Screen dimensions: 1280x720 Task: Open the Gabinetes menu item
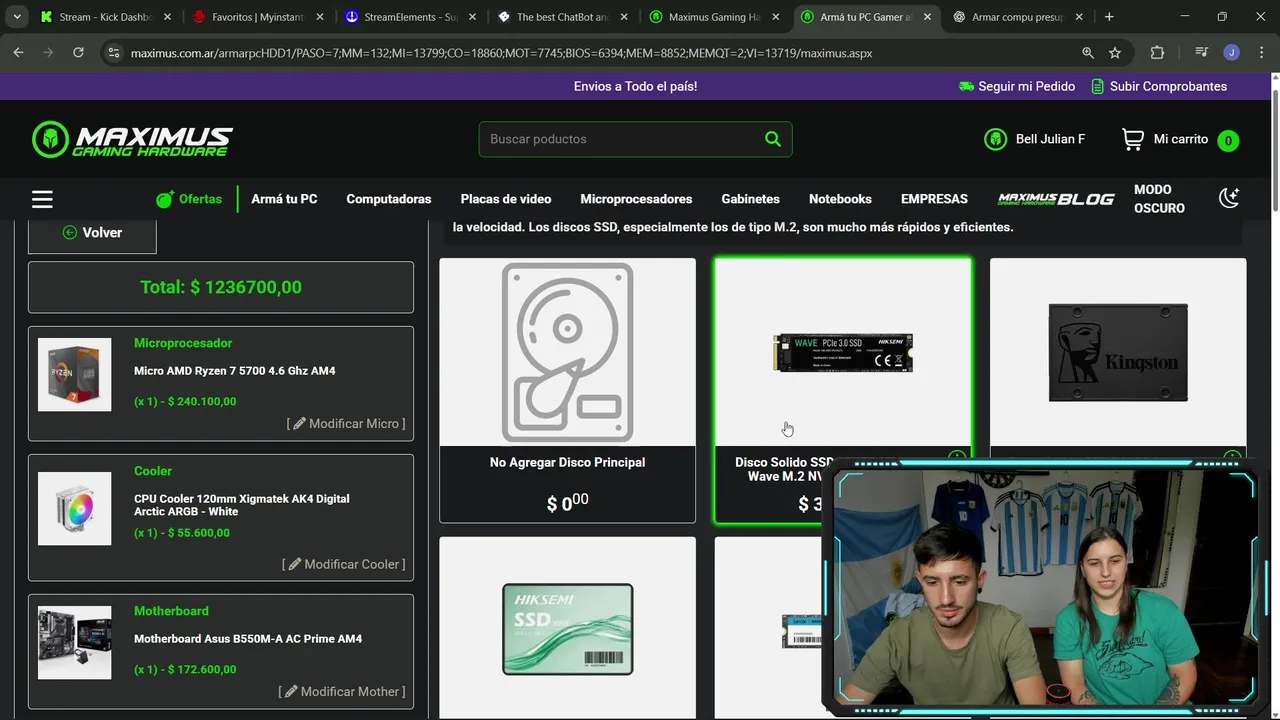(x=751, y=199)
